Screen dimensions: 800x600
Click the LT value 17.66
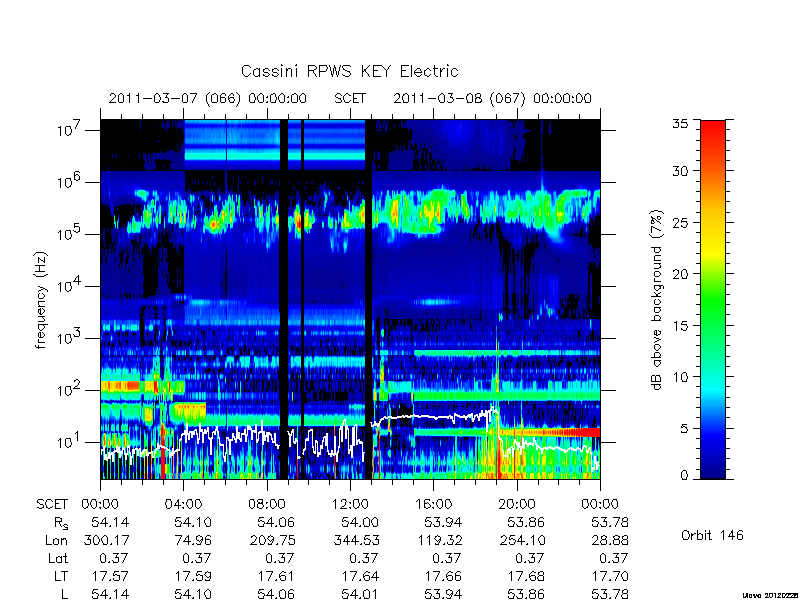click(x=443, y=576)
